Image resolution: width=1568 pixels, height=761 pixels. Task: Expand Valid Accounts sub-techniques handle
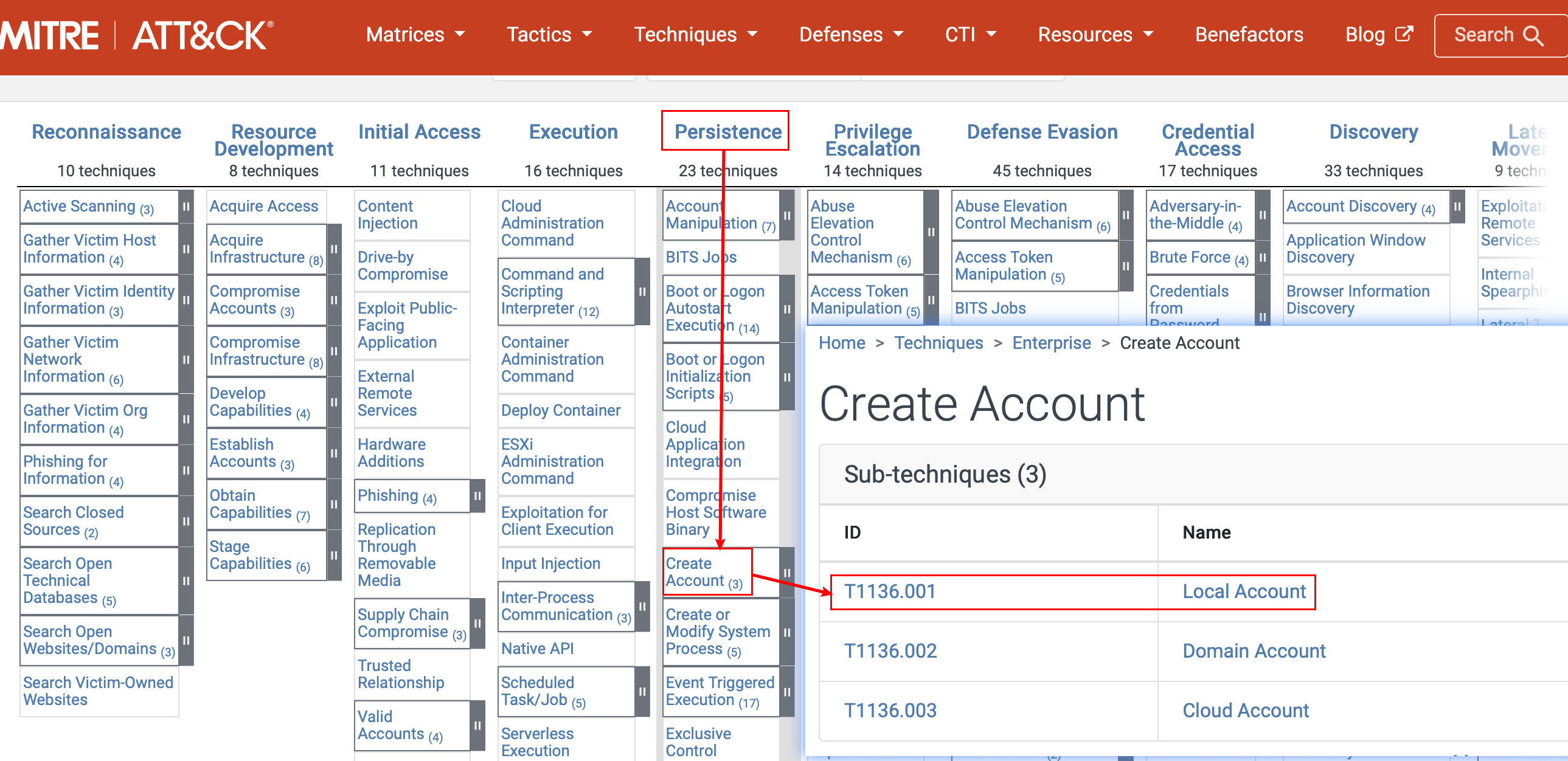click(478, 726)
